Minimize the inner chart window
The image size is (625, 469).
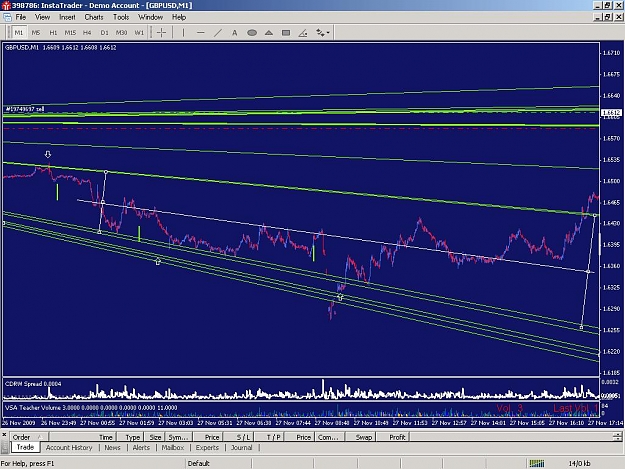[x=597, y=17]
